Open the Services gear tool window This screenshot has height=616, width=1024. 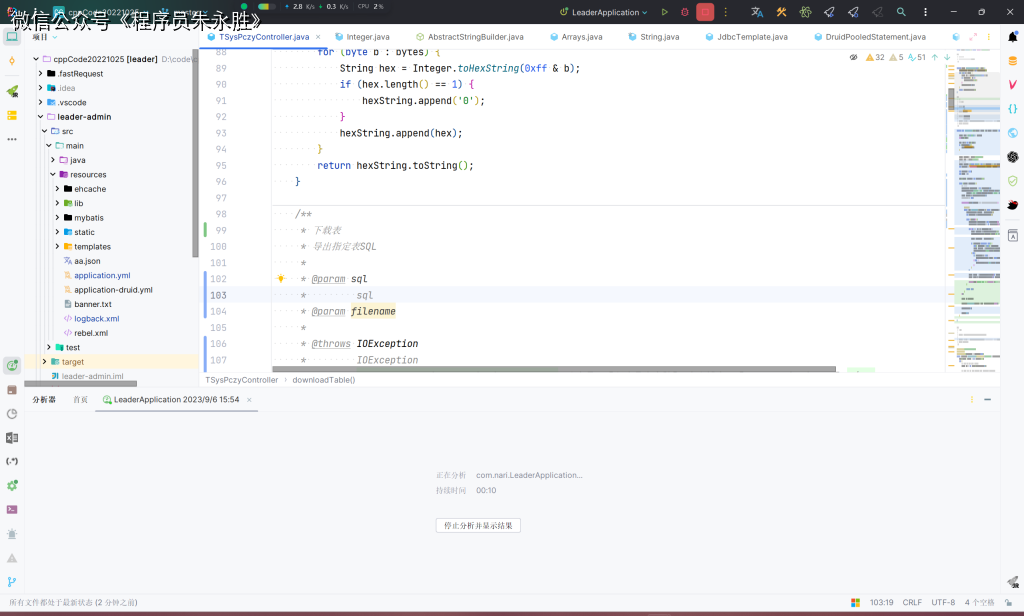[x=12, y=485]
